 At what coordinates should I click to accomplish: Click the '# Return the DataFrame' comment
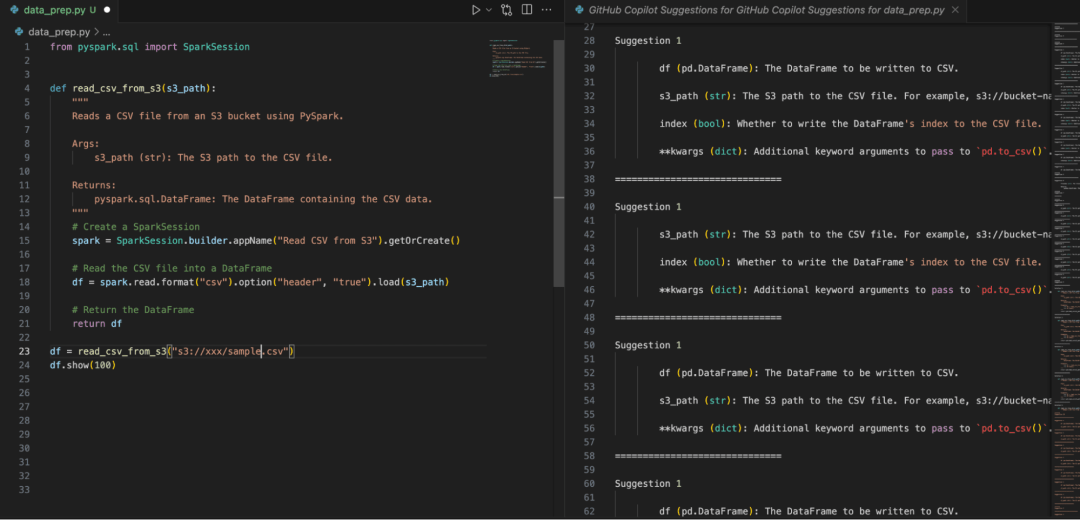click(x=133, y=310)
